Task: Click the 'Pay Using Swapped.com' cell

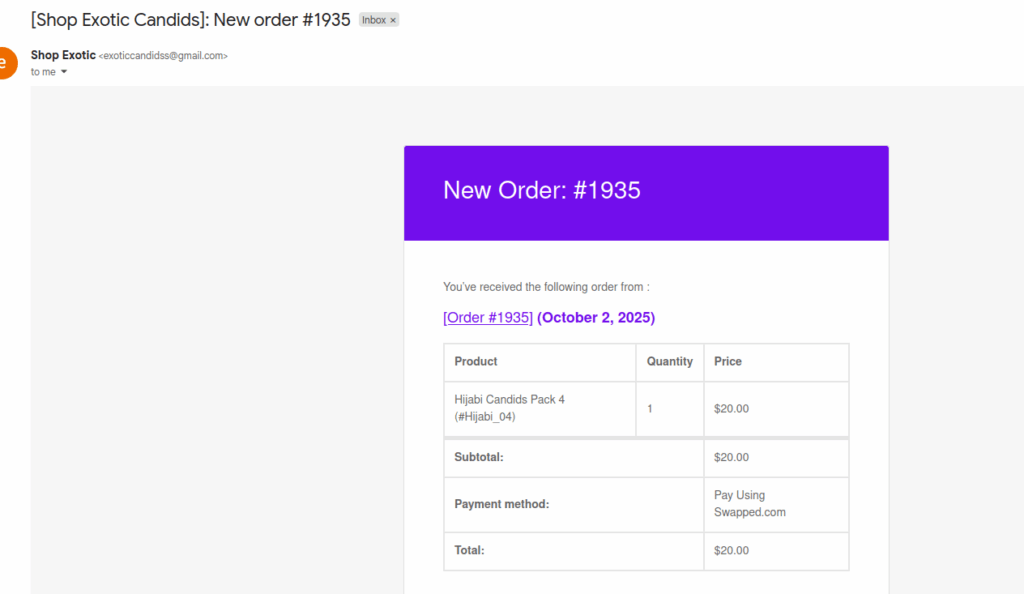Action: (x=749, y=504)
